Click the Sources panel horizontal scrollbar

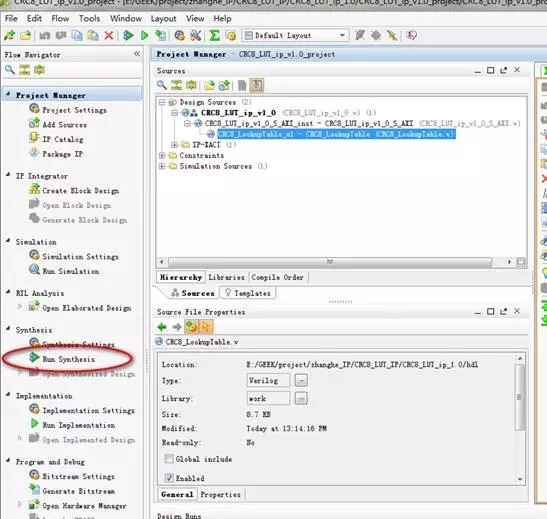[x=330, y=262]
